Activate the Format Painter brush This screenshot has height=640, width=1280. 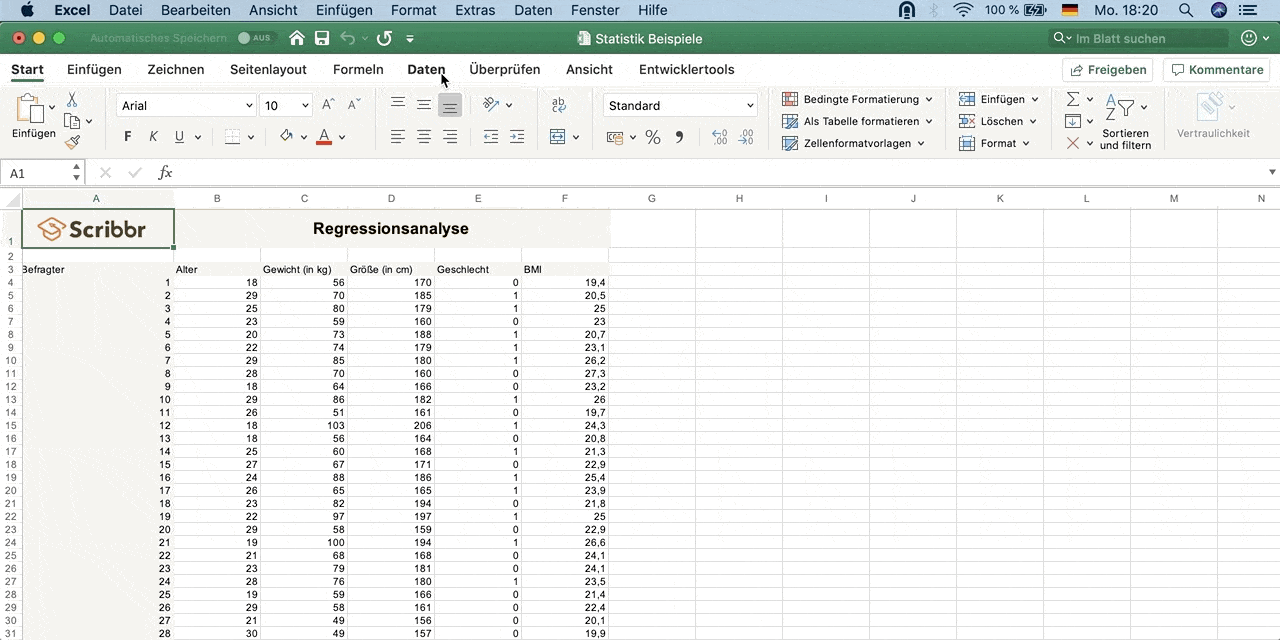(x=72, y=142)
